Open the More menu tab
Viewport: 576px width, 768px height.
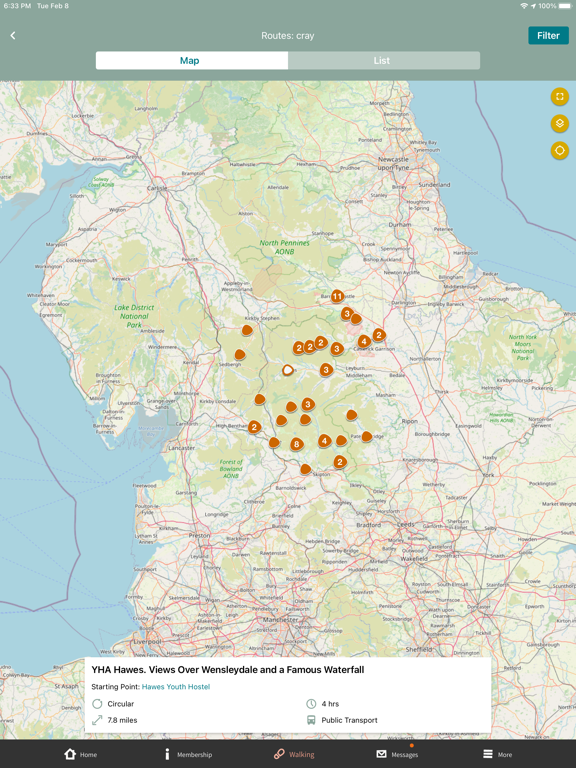[x=498, y=754]
